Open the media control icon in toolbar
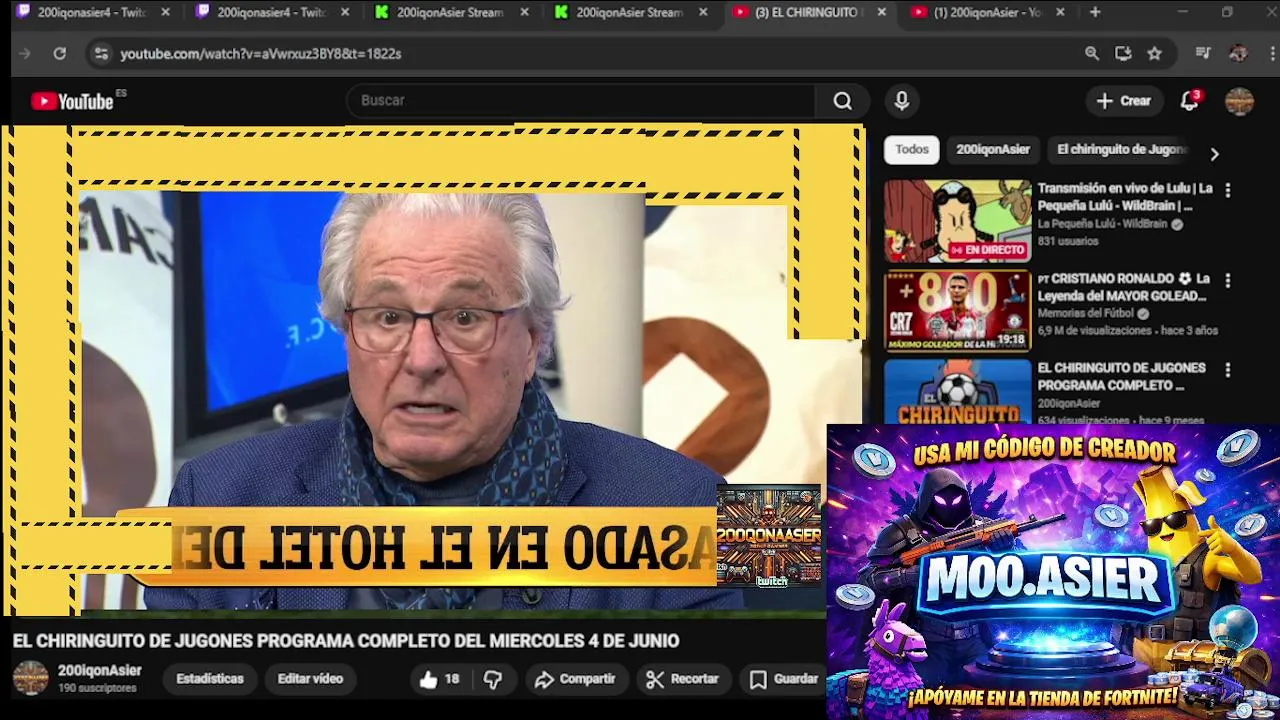The width and height of the screenshot is (1280, 720). 1203,54
